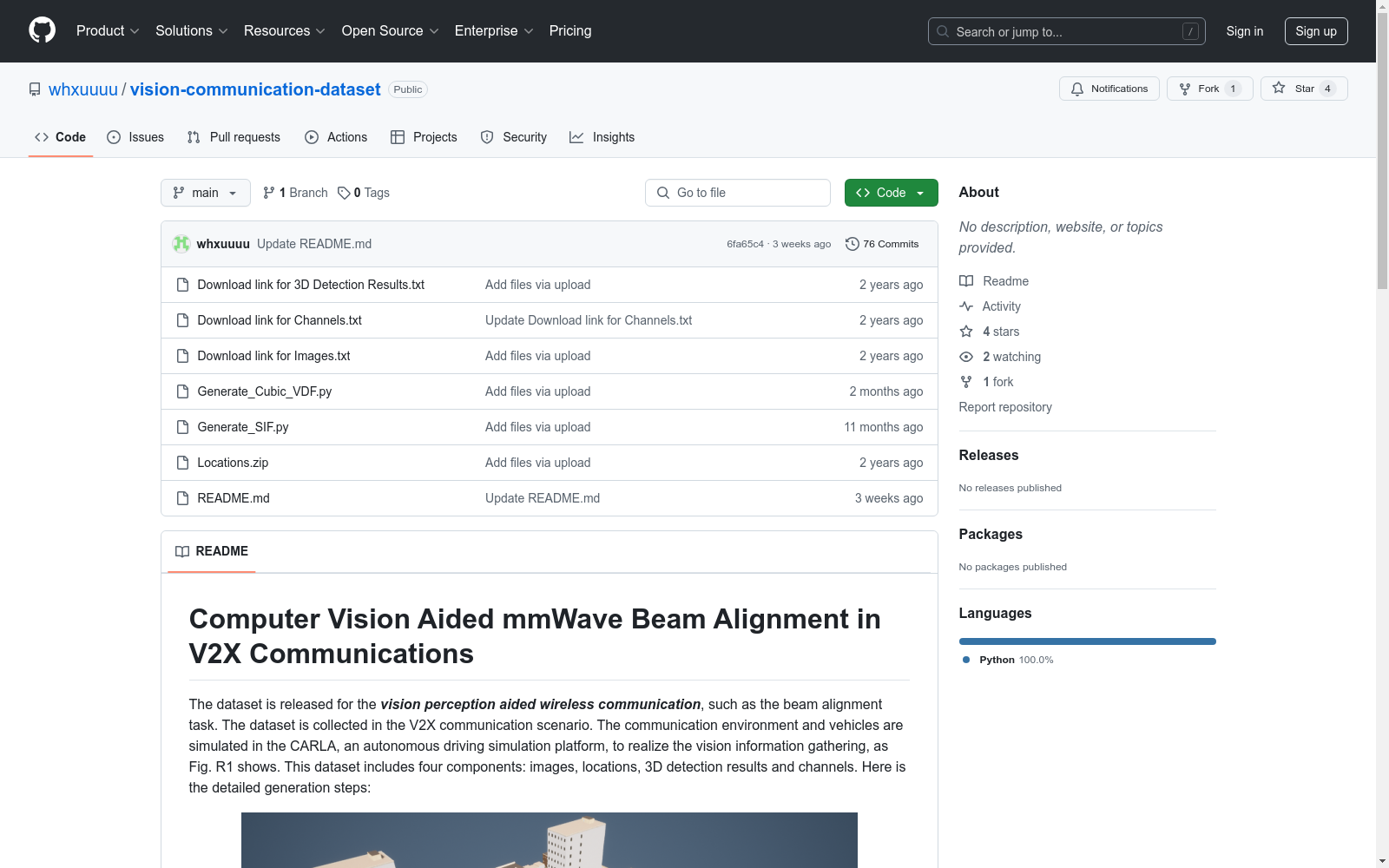Click the star icon in Star button

(1279, 88)
